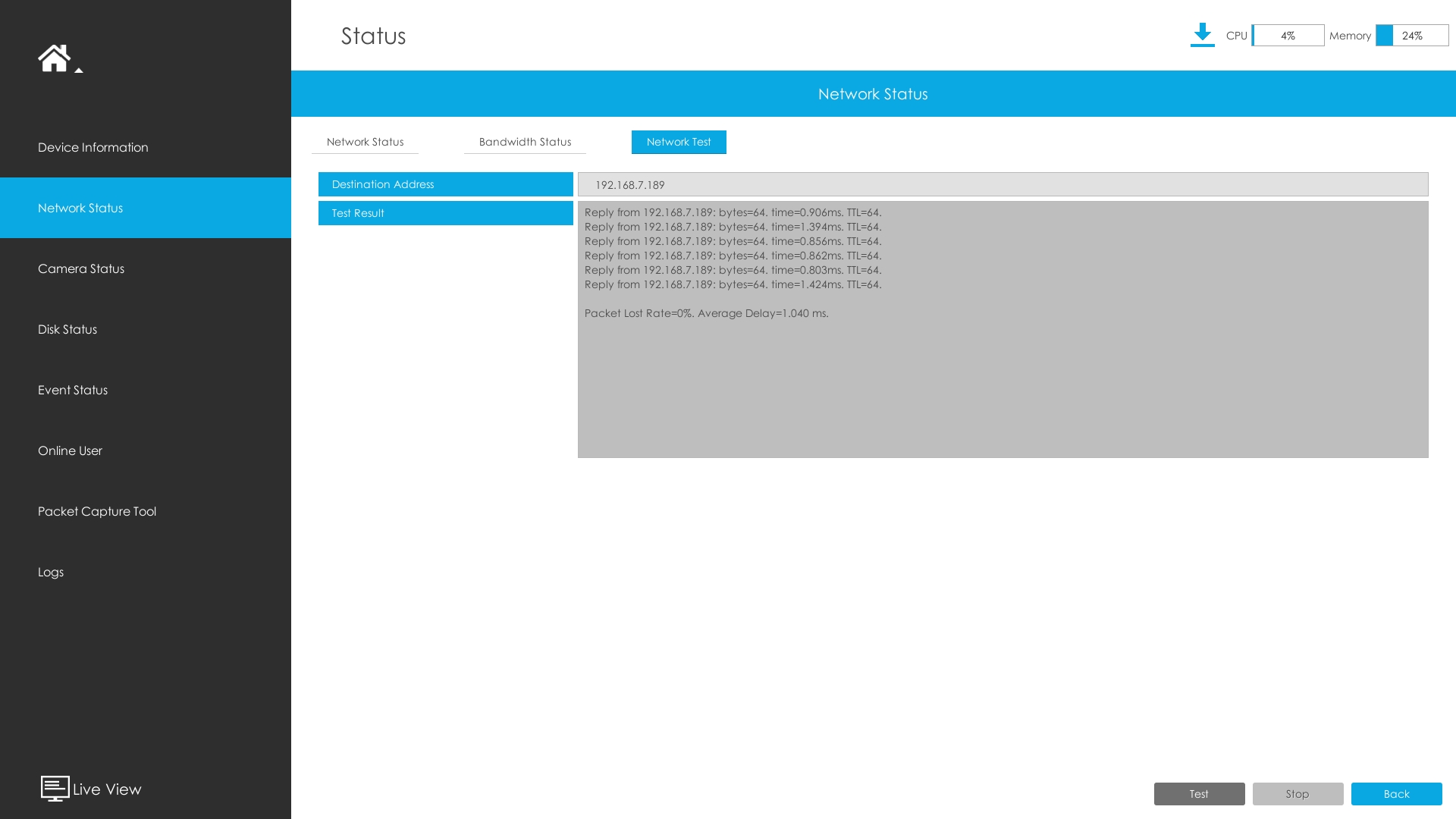Click the Memory usage bar
Viewport: 1456px width, 819px height.
coord(1412,36)
